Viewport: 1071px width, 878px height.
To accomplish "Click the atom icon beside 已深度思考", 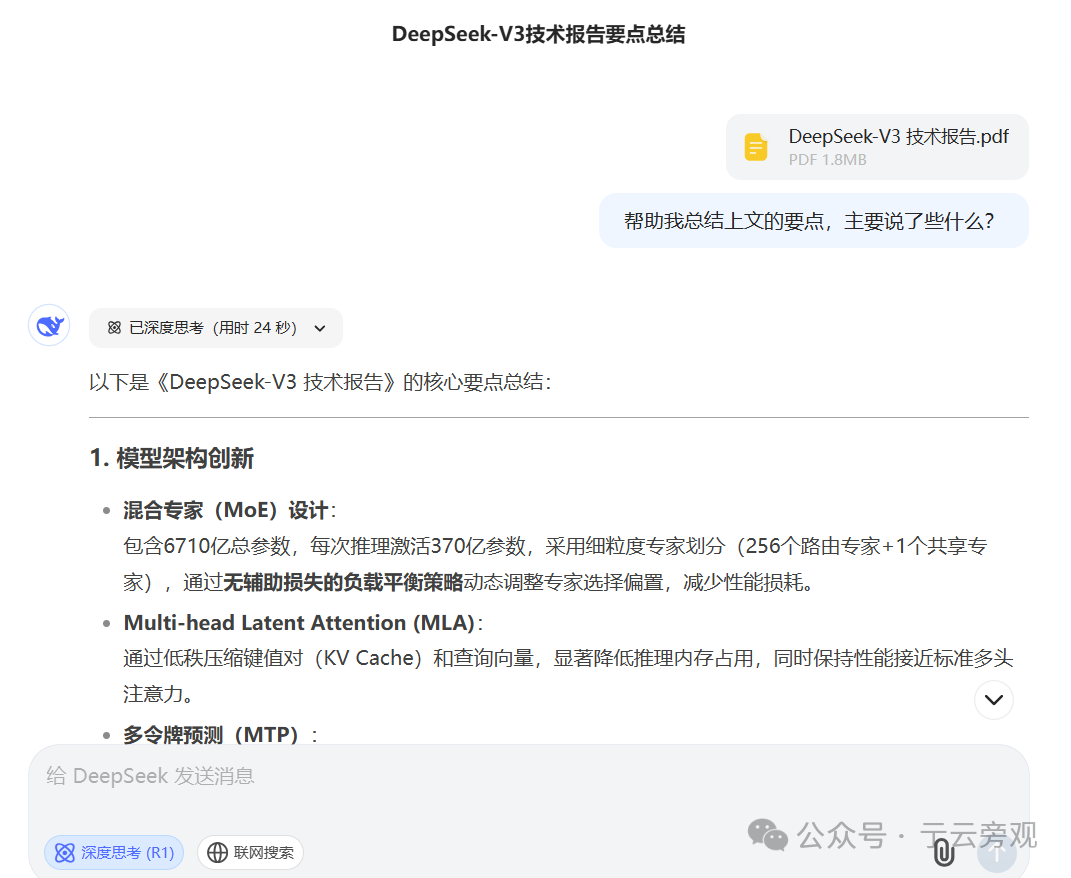I will click(x=114, y=328).
